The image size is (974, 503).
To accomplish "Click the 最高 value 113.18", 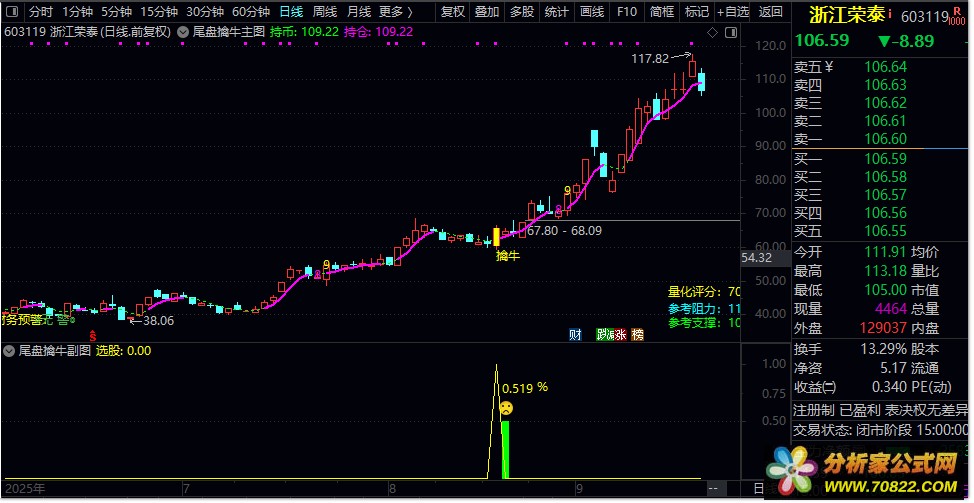I will pyautogui.click(x=886, y=271).
